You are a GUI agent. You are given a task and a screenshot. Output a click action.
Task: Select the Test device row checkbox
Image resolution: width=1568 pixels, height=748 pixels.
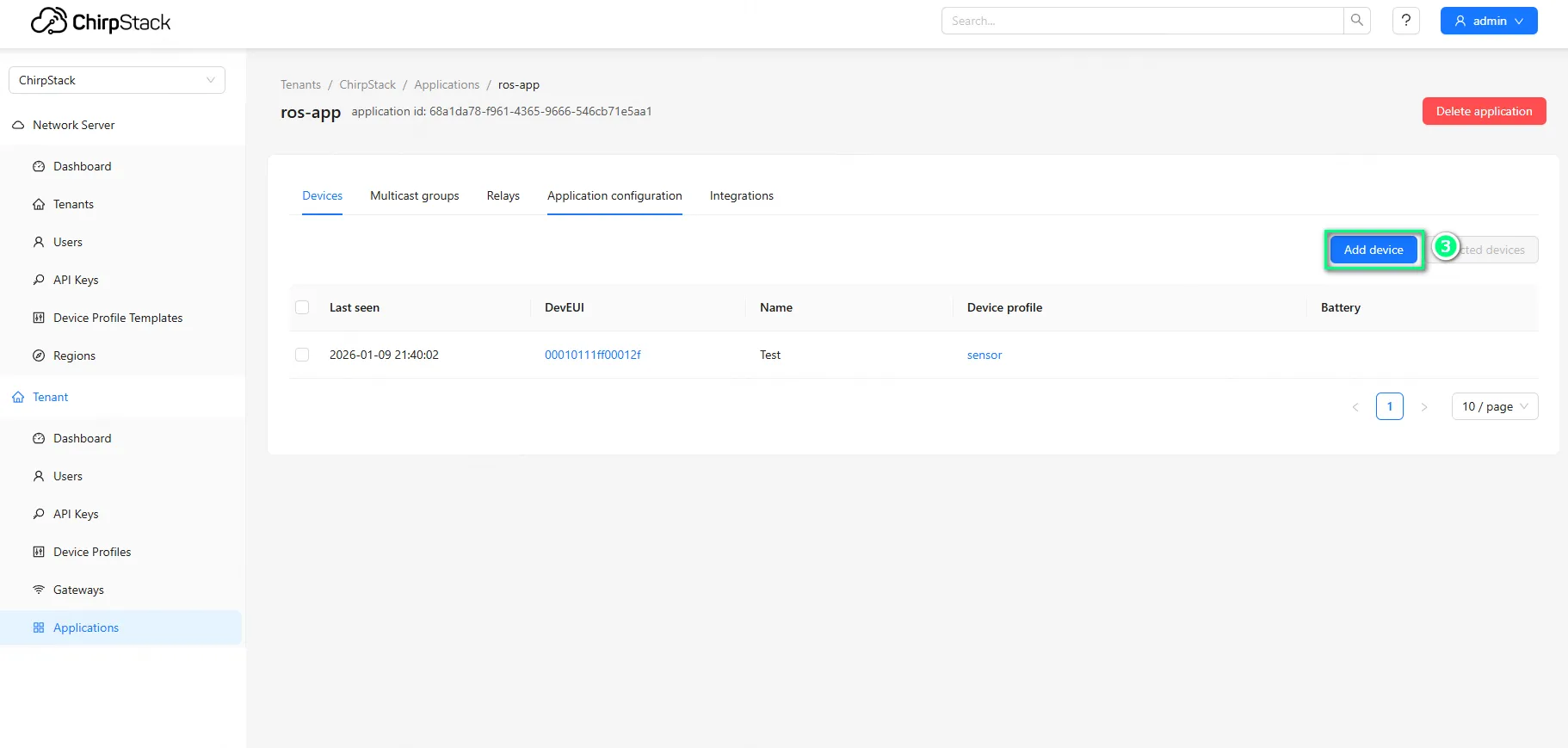302,355
